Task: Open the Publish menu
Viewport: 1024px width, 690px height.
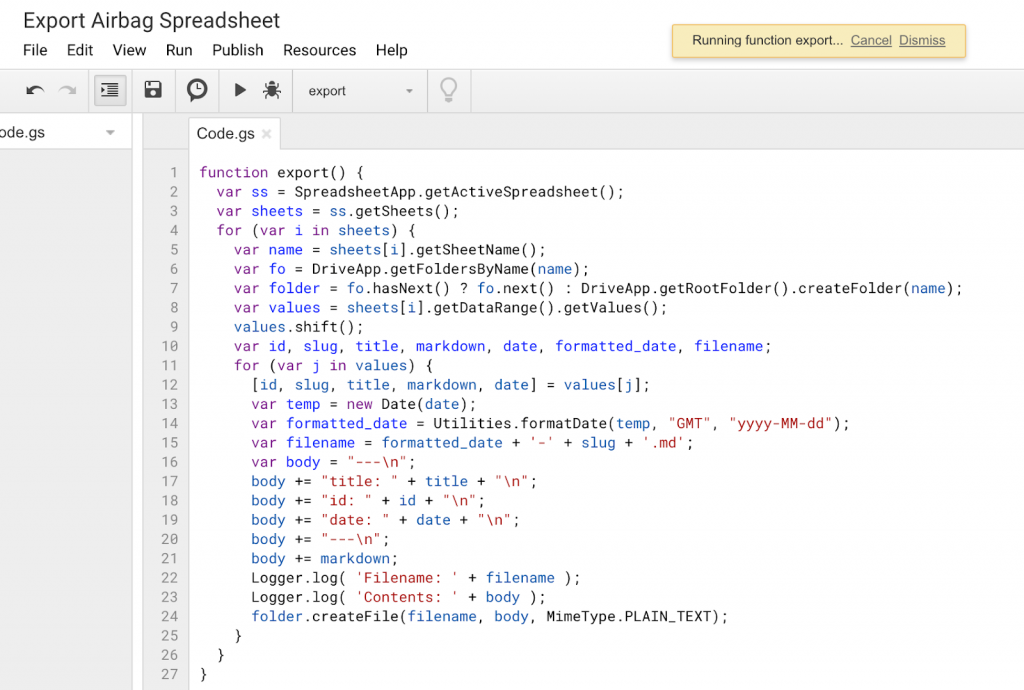Action: 238,50
